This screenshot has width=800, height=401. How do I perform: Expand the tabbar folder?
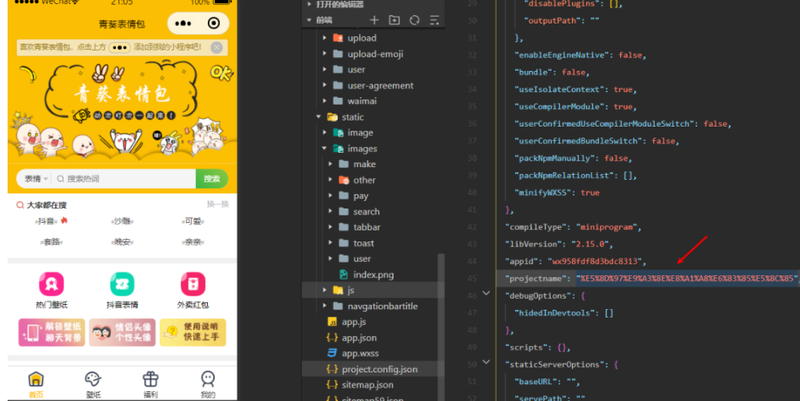tap(330, 227)
